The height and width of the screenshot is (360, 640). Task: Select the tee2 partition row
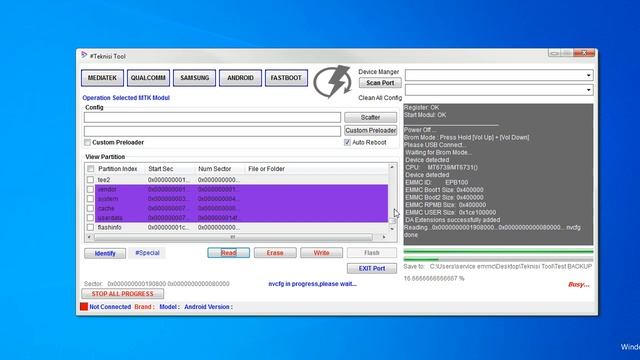pos(237,180)
